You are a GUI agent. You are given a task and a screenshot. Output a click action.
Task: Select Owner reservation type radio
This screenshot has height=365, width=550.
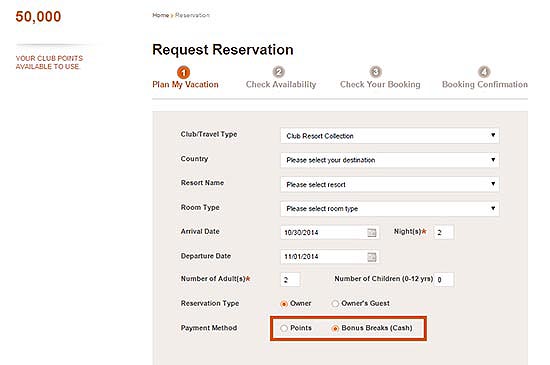[x=284, y=304]
